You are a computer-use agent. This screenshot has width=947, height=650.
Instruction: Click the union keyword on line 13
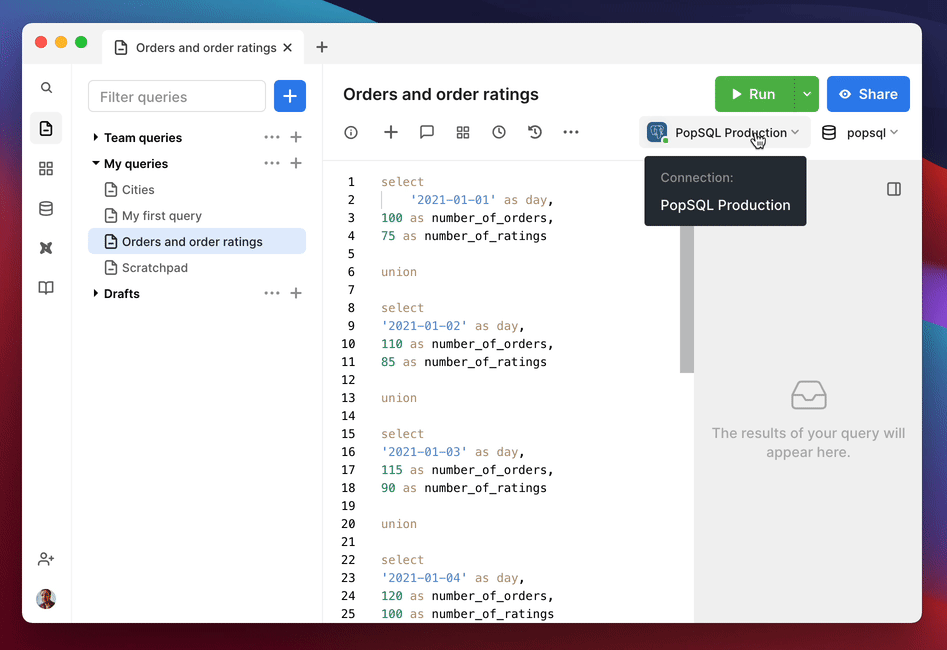tap(399, 397)
